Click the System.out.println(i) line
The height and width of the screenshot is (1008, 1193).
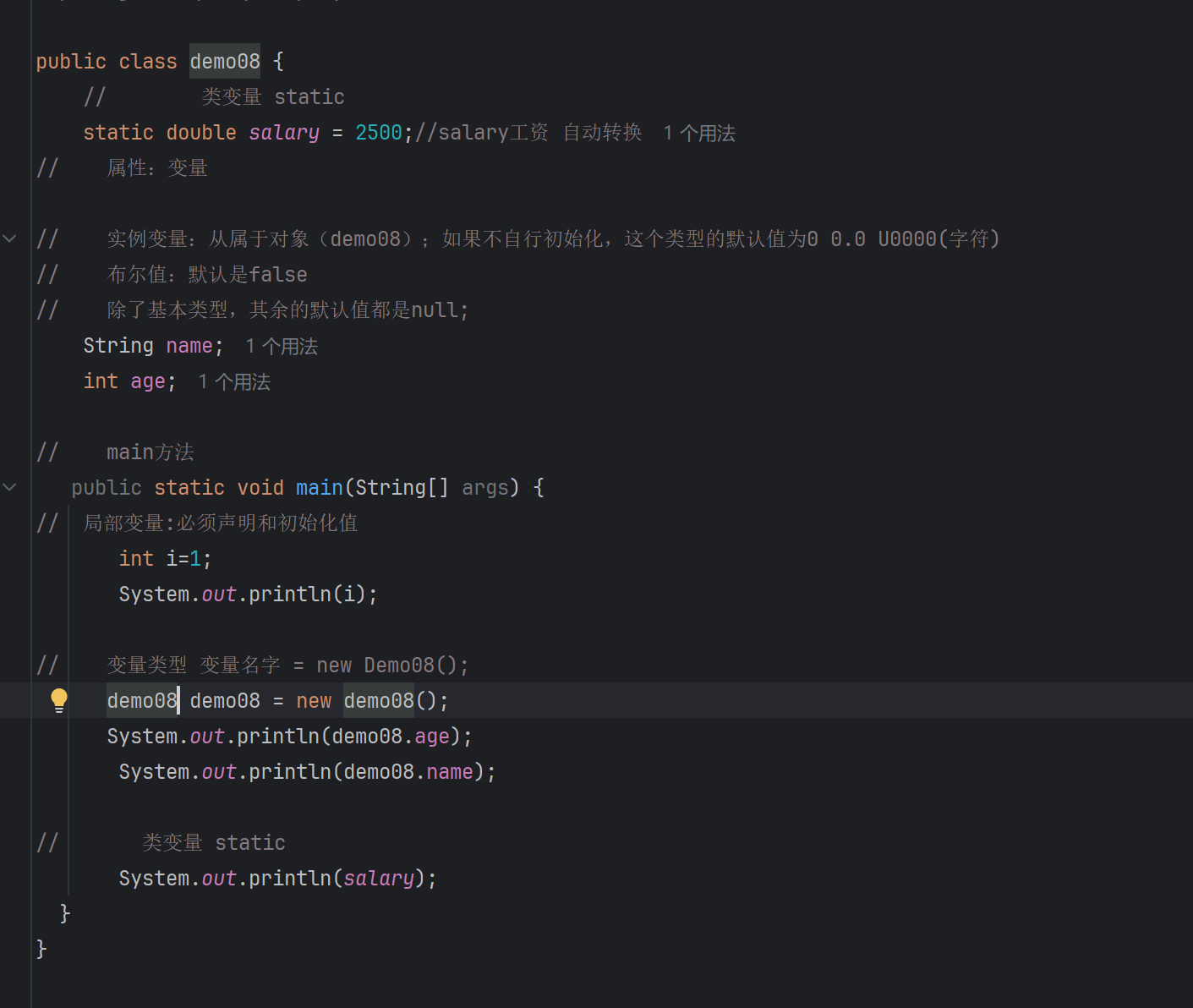248,594
